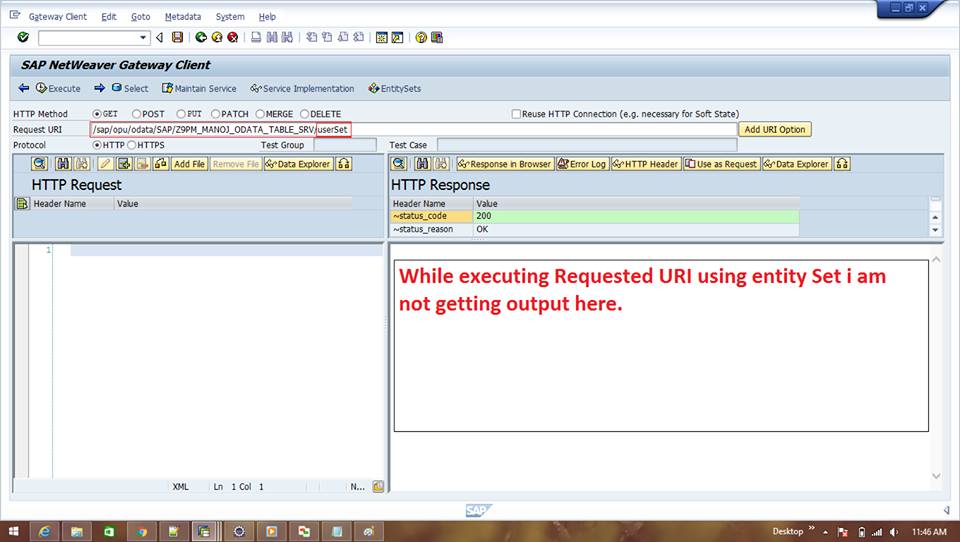Click the magnifier Details icon in HTTP Request toolbar

tap(40, 164)
